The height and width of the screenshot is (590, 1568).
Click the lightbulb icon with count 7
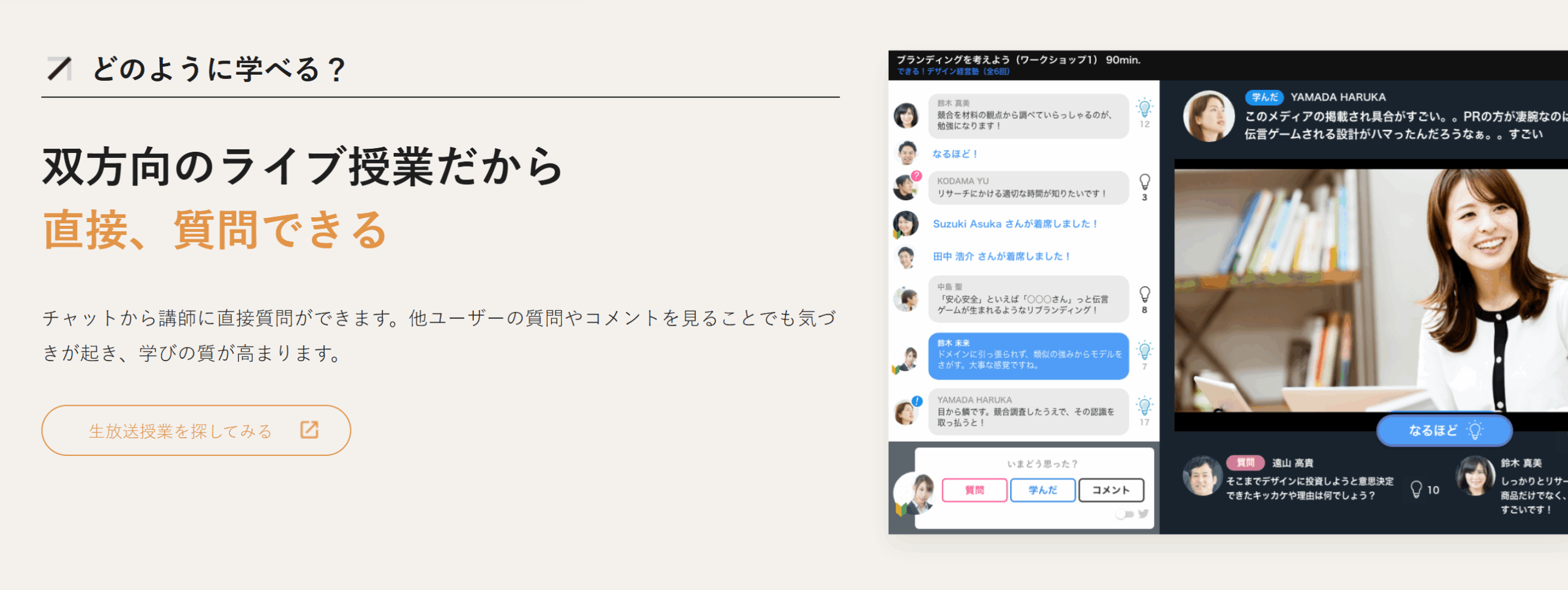pos(1144,351)
